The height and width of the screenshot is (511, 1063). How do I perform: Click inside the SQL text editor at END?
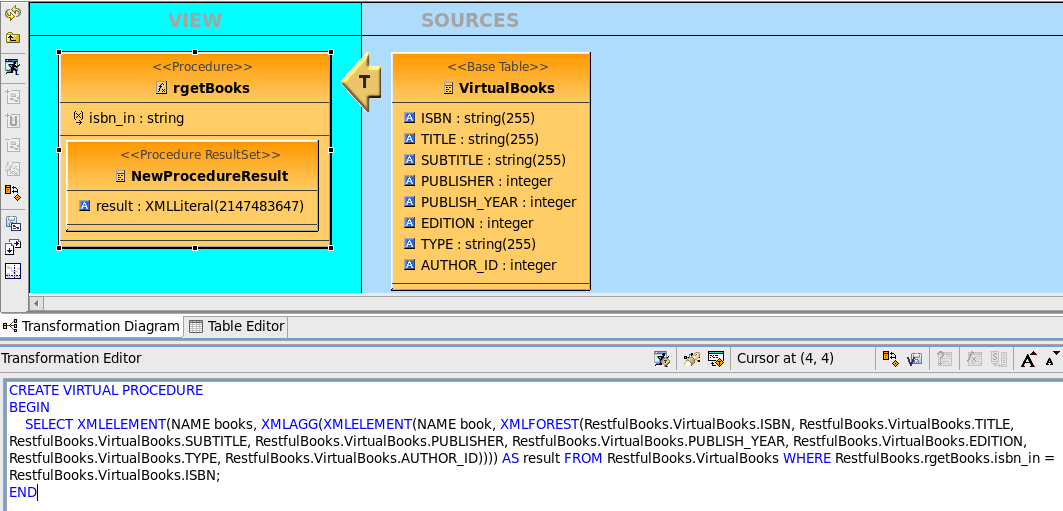click(x=23, y=493)
